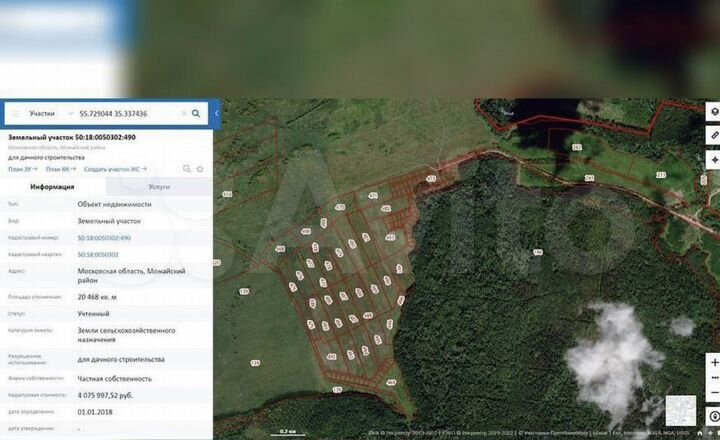Expand the three-dots control between zoom buttons

pyautogui.click(x=713, y=378)
